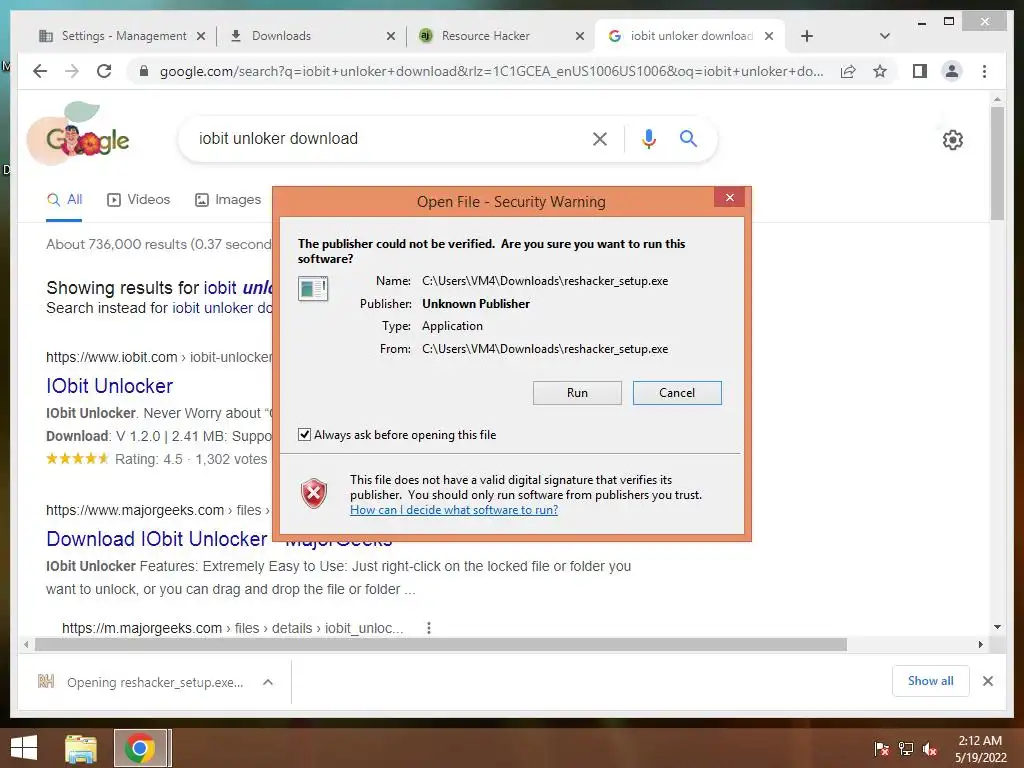
Task: Open Google quick settings gear
Action: 952,139
